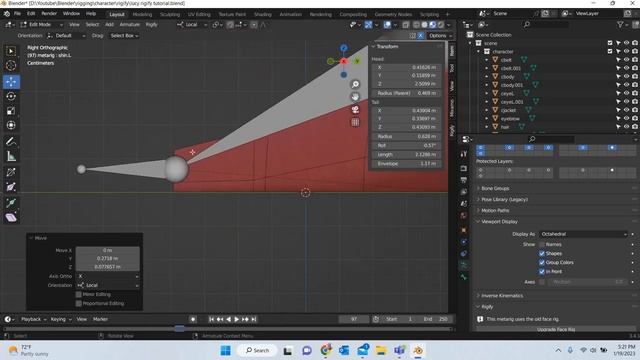Viewport: 640px width, 360px height.
Task: Open the Orientation Local dropdown in the Move panel
Action: 108,285
